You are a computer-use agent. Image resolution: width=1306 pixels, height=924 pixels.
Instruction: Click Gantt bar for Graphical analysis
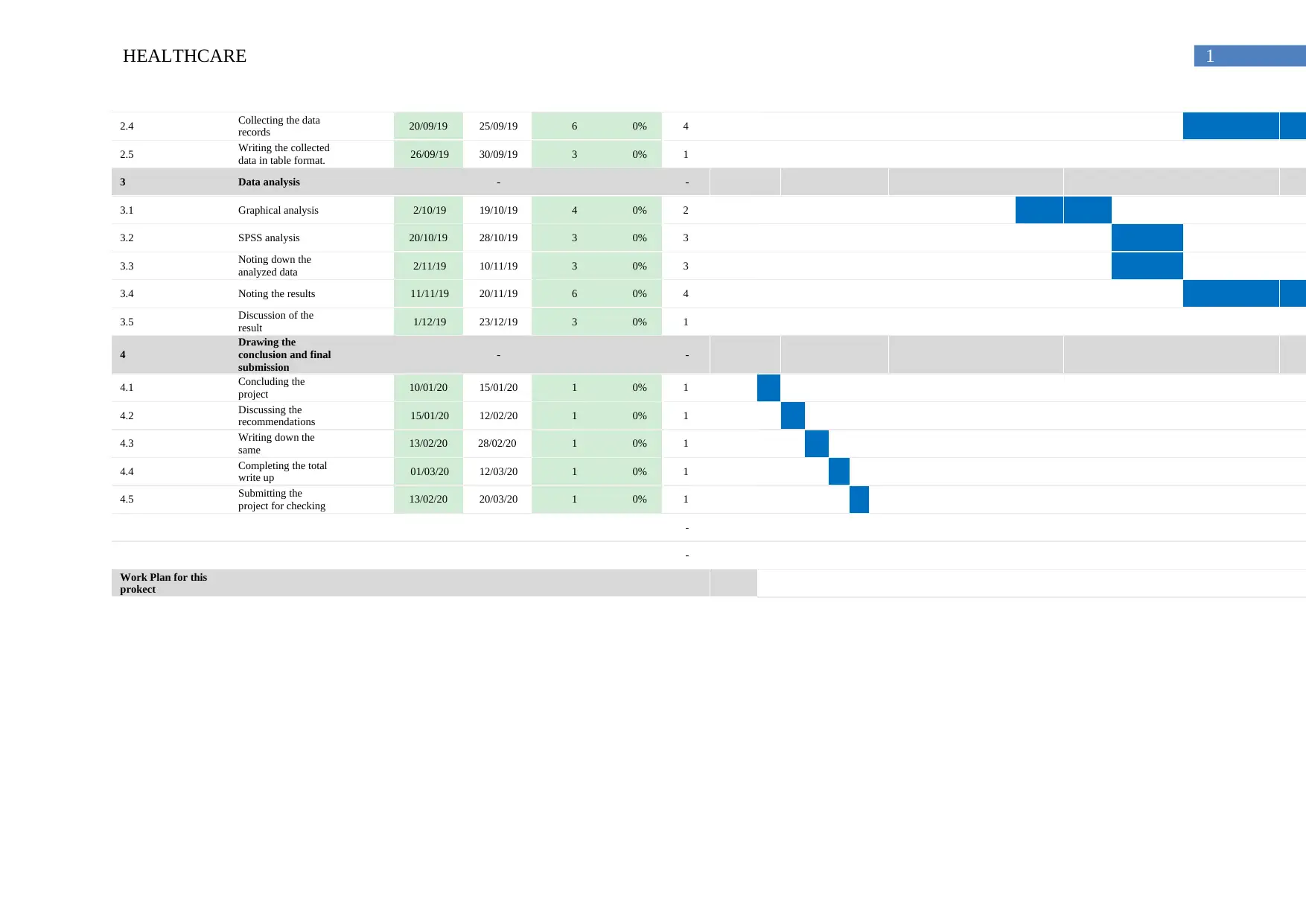click(1063, 210)
